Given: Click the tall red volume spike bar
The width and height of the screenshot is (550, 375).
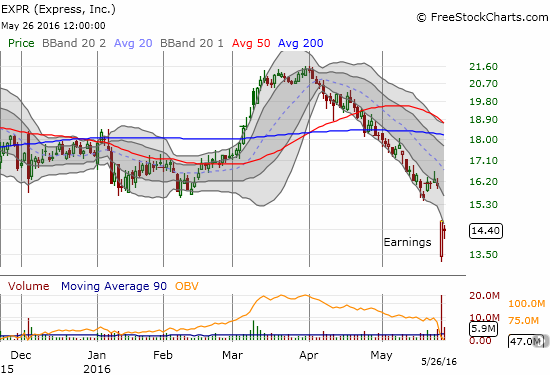Looking at the screenshot, I should pos(441,317).
